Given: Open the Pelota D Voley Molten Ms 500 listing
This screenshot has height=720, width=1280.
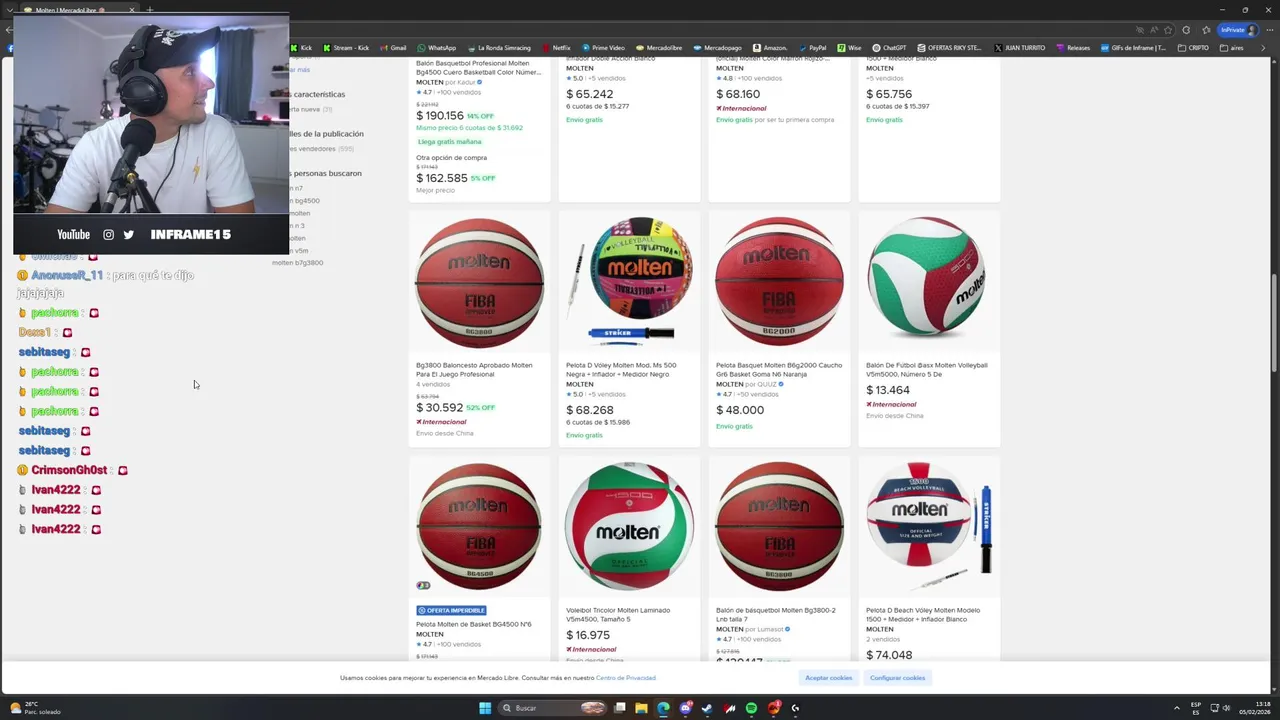Looking at the screenshot, I should pyautogui.click(x=621, y=370).
